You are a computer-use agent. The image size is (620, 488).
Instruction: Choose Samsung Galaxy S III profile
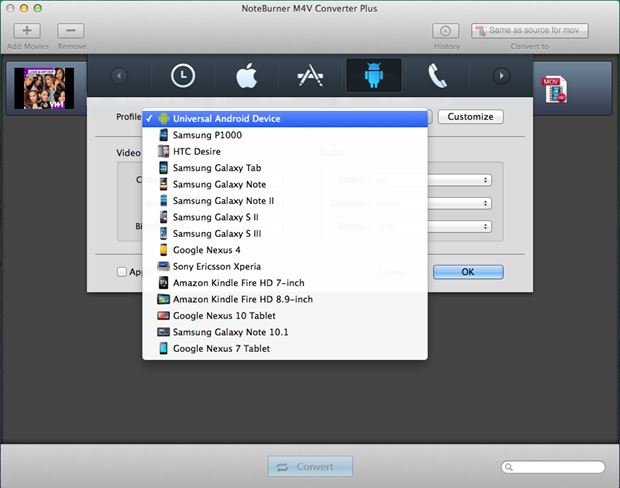(285, 233)
